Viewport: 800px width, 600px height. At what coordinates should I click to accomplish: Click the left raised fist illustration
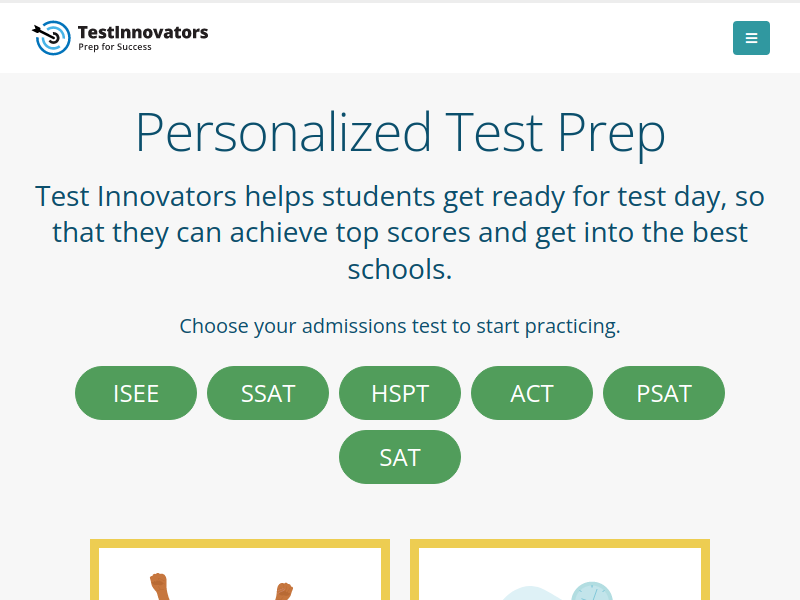tap(160, 587)
